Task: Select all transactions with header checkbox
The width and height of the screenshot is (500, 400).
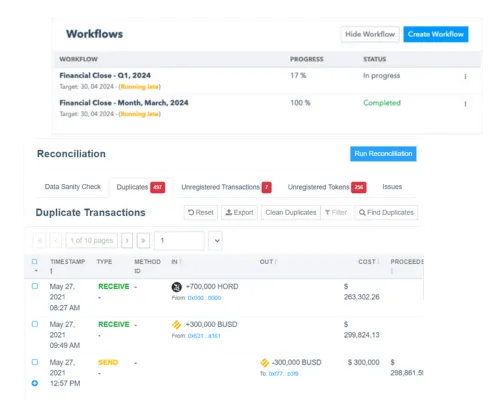Action: [35, 262]
